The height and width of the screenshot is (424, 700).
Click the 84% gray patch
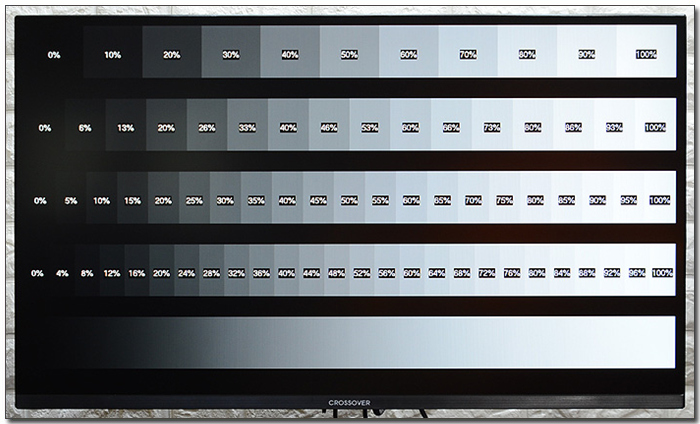click(562, 270)
